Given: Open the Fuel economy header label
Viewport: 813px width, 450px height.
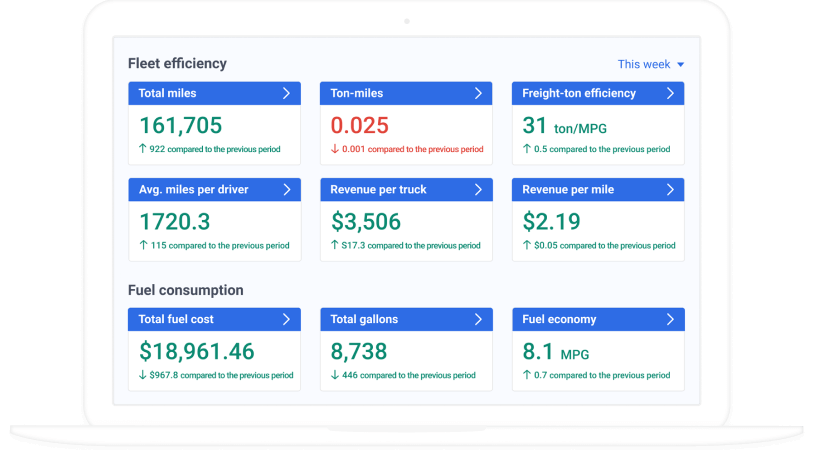Looking at the screenshot, I should 559,319.
